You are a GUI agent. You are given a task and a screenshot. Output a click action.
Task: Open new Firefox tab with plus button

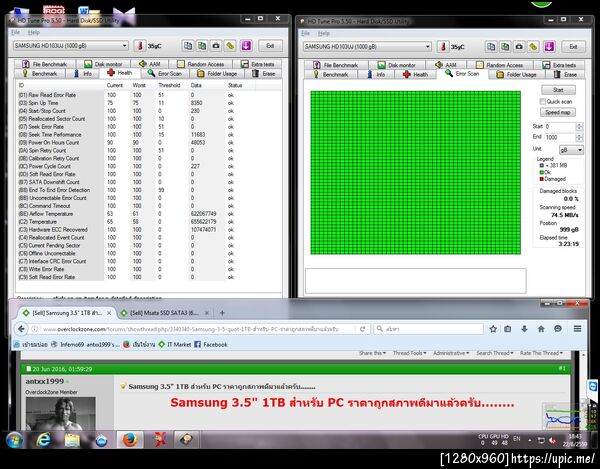222,313
